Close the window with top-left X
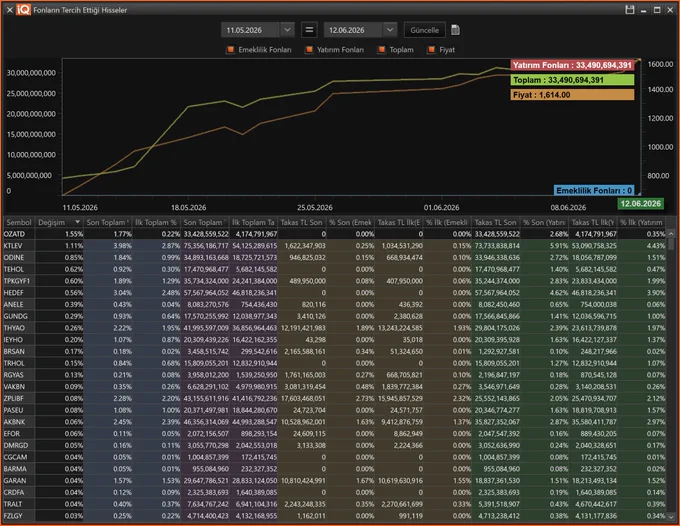Viewport: 680px width, 526px height. click(x=10, y=10)
